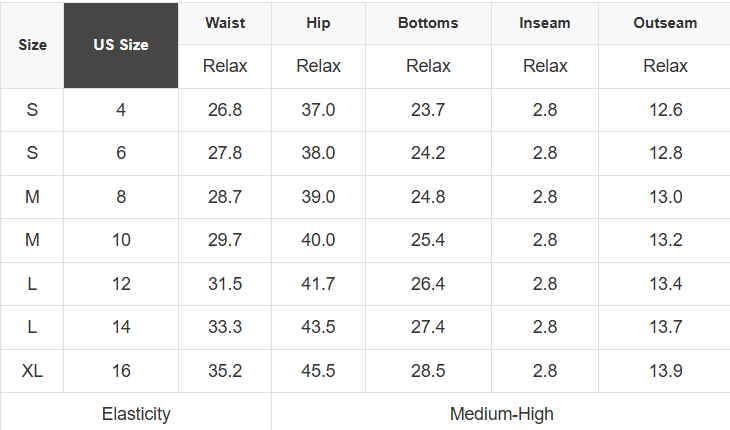Click waist value 26.8
This screenshot has height=430, width=730.
[x=225, y=110]
